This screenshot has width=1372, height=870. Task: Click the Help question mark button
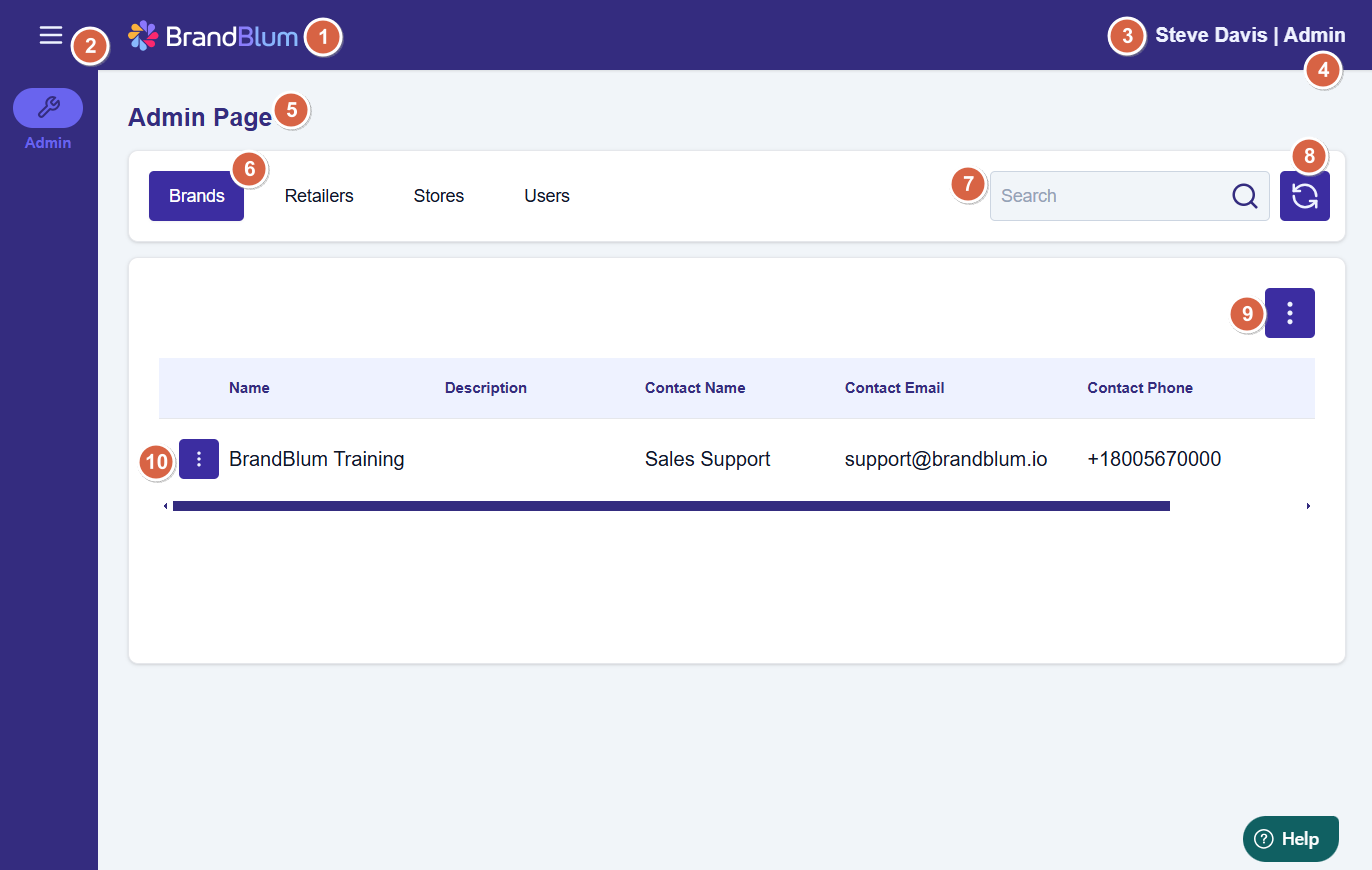(x=1290, y=839)
